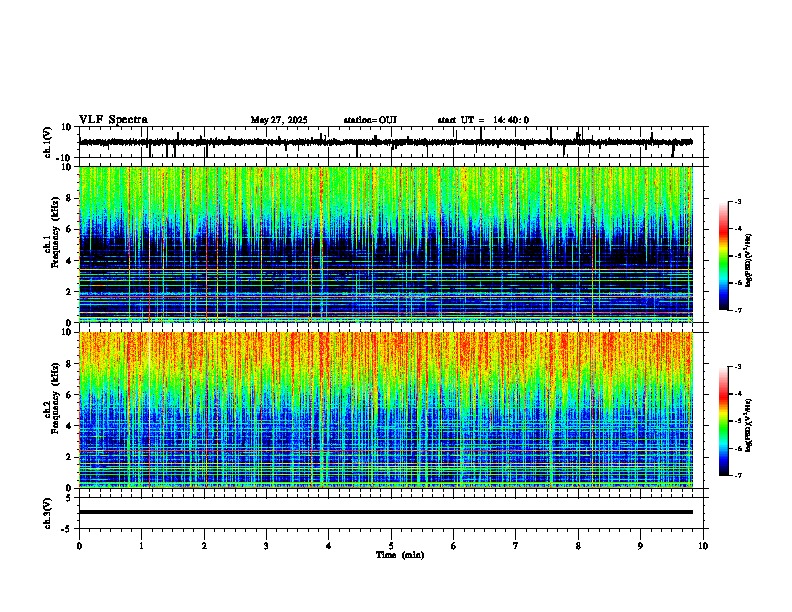Click the '-3' value on ch.1 colorbar

[737, 201]
